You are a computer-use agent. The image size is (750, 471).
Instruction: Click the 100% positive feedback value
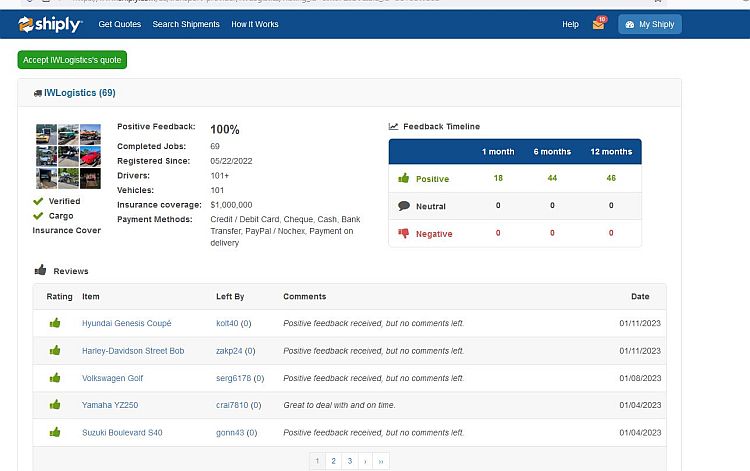pos(225,130)
